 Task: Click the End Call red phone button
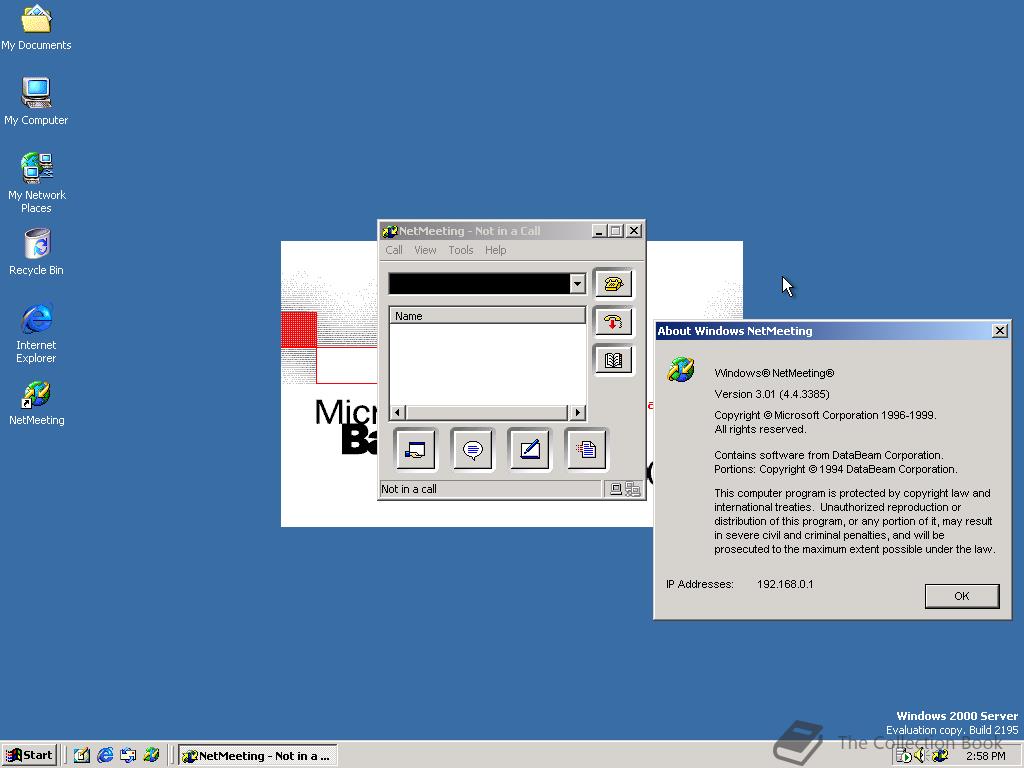[613, 321]
